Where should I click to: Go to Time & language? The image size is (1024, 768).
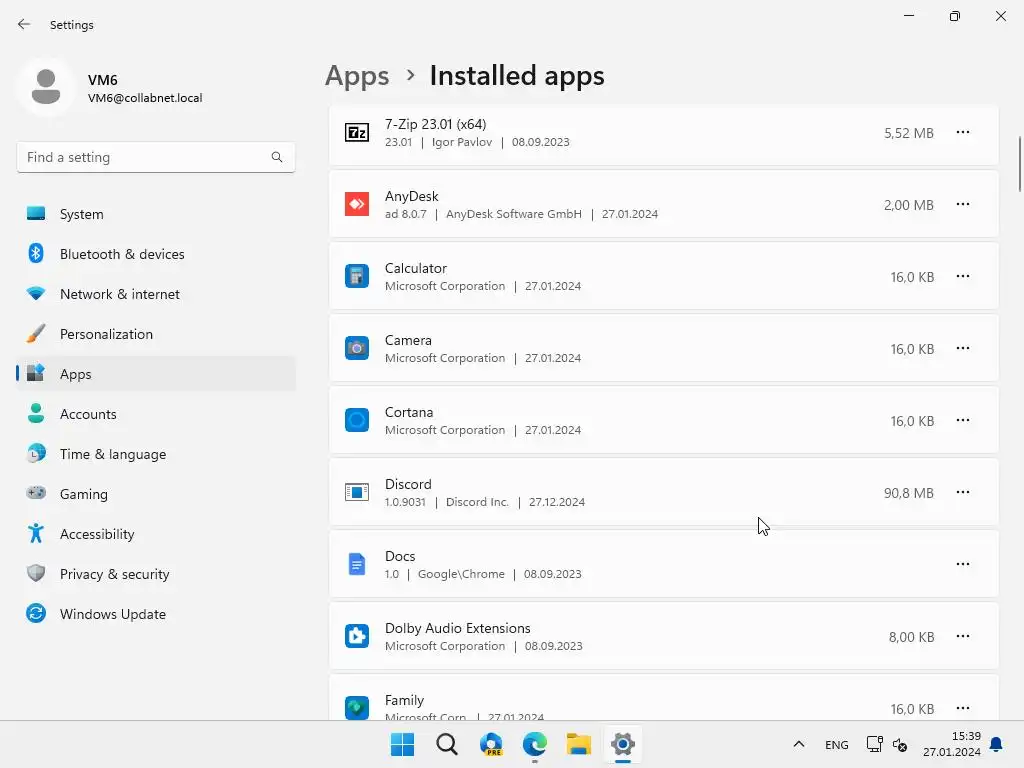tap(155, 454)
